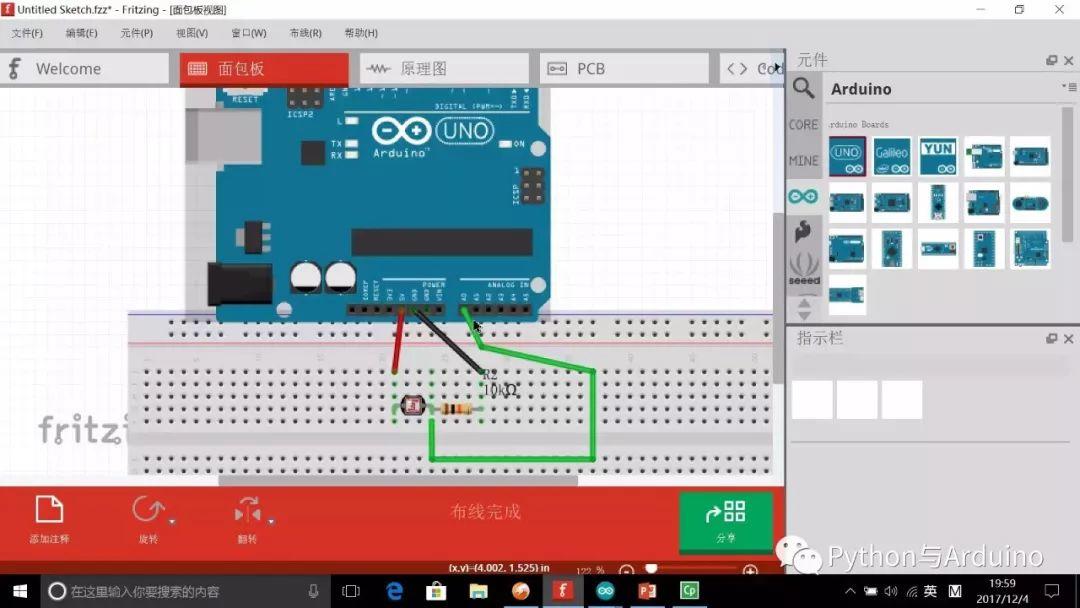The height and width of the screenshot is (608, 1080).
Task: Select fourth board in first parts row
Action: tap(984, 156)
